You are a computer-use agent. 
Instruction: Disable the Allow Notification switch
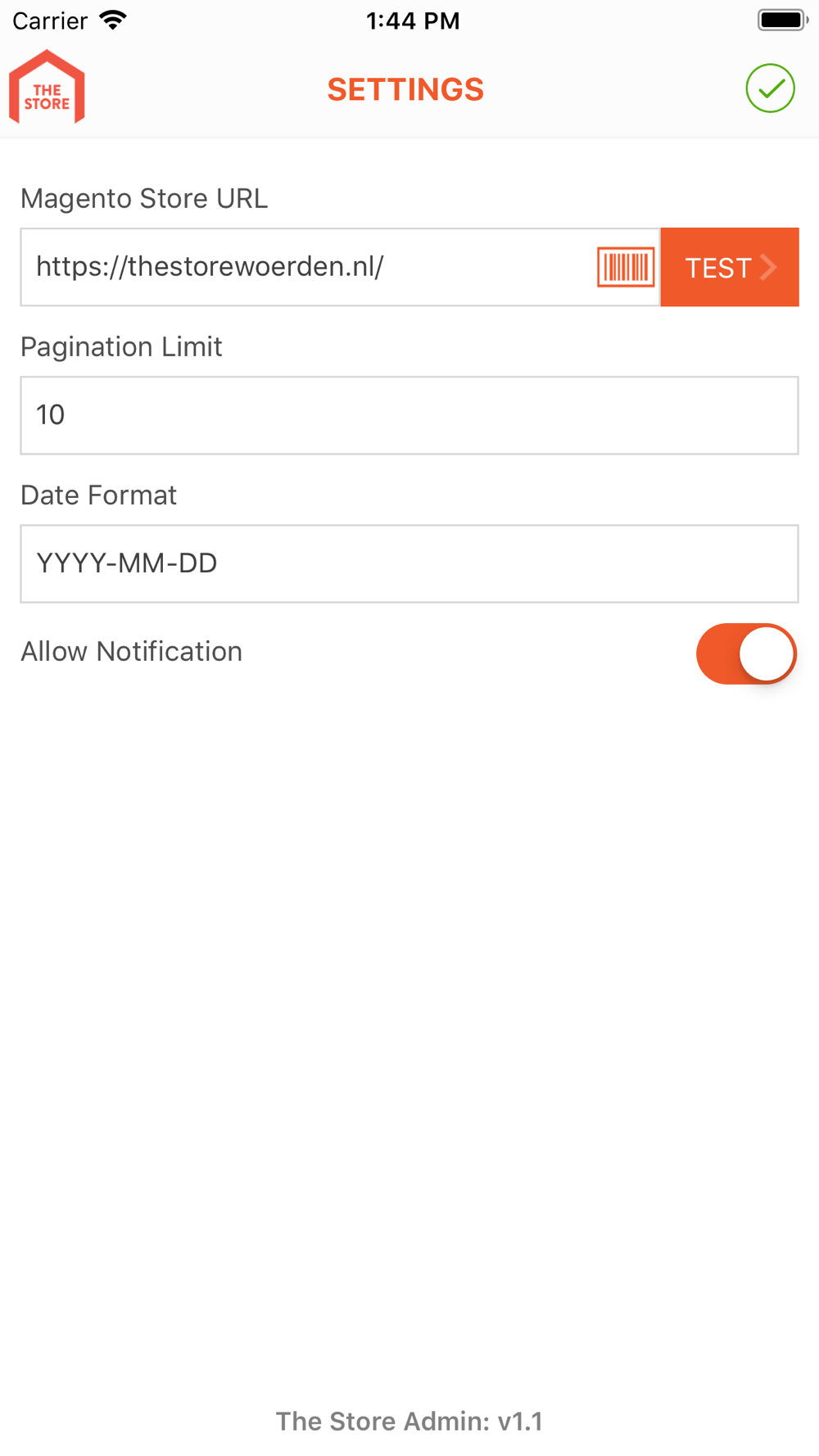click(x=746, y=653)
